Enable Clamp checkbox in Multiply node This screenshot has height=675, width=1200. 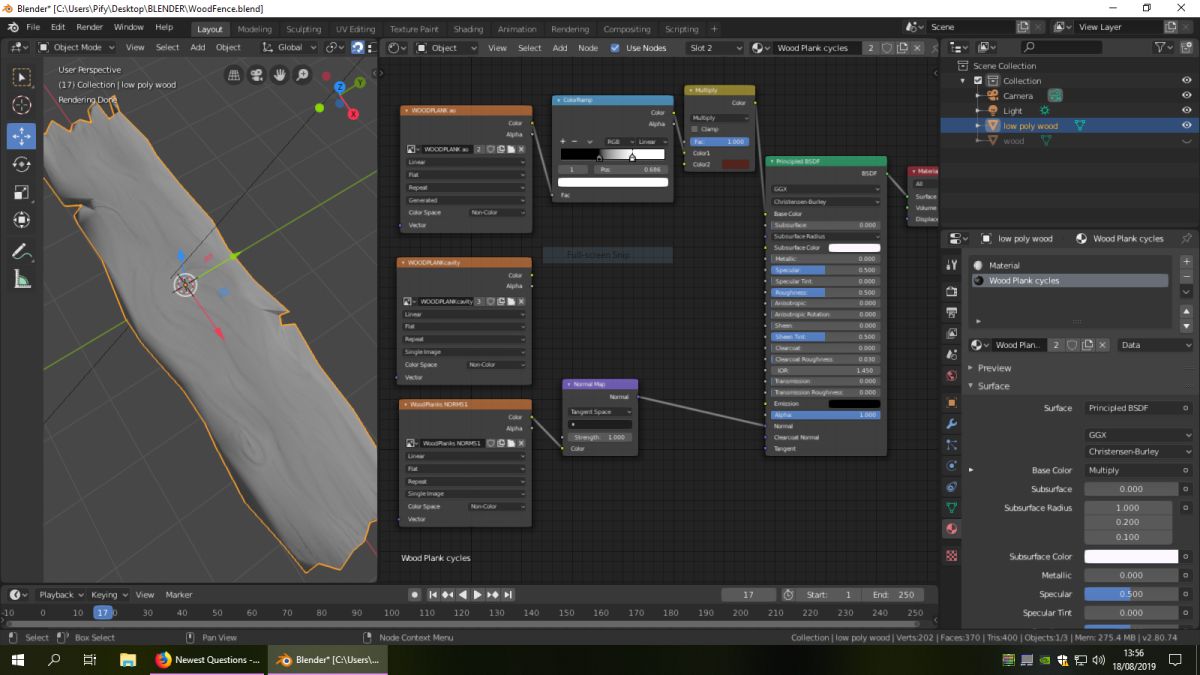tap(695, 129)
